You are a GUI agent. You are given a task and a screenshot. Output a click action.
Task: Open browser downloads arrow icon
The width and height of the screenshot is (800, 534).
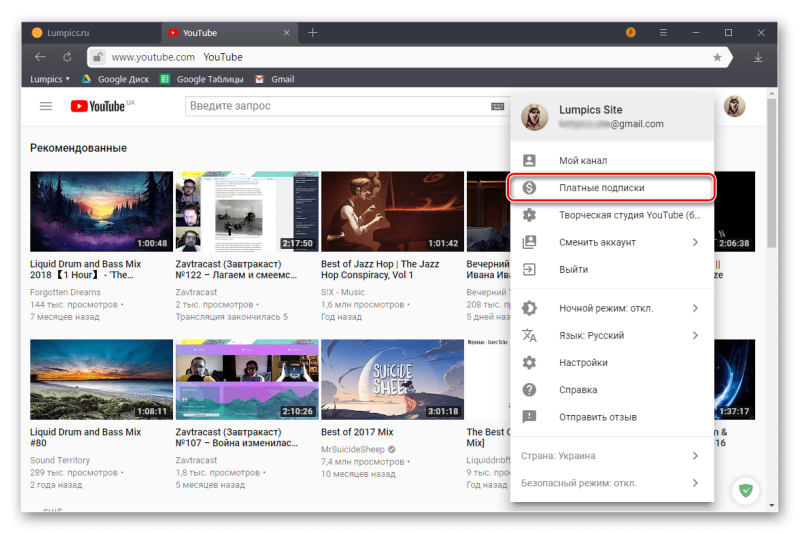click(x=758, y=58)
